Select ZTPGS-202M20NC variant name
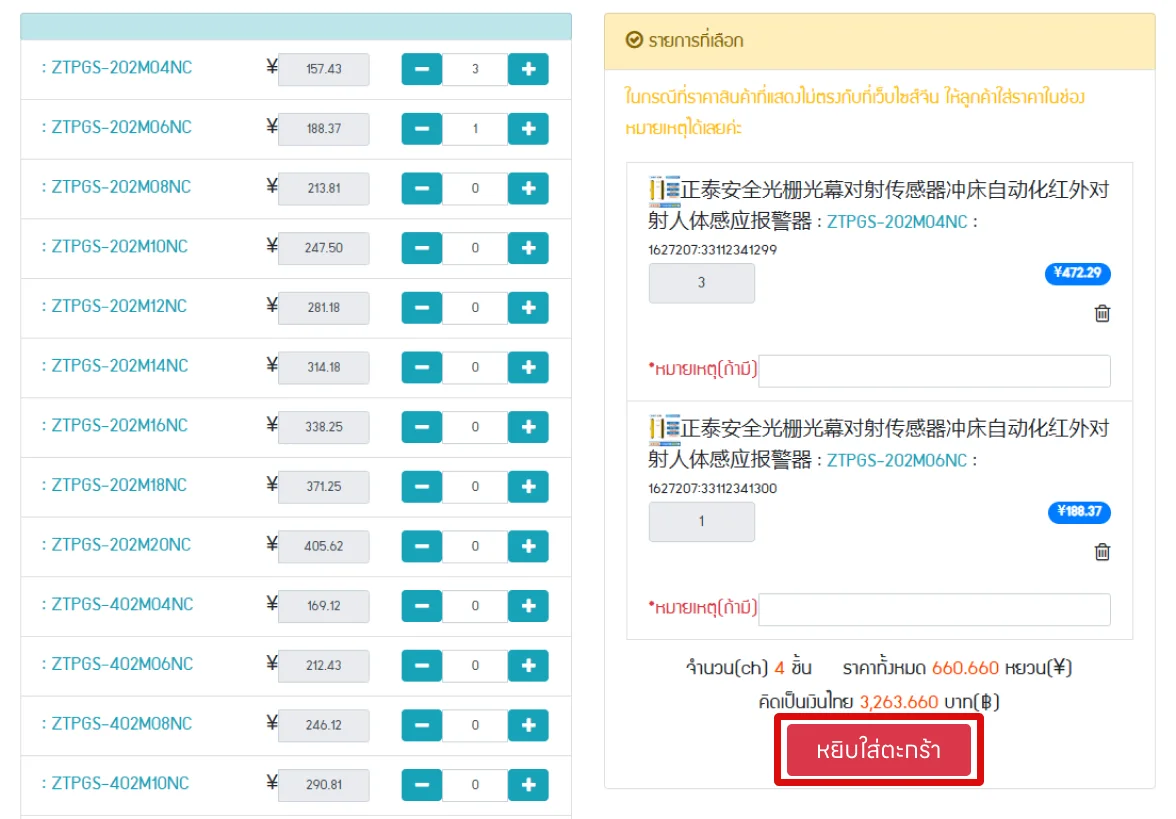 (119, 545)
